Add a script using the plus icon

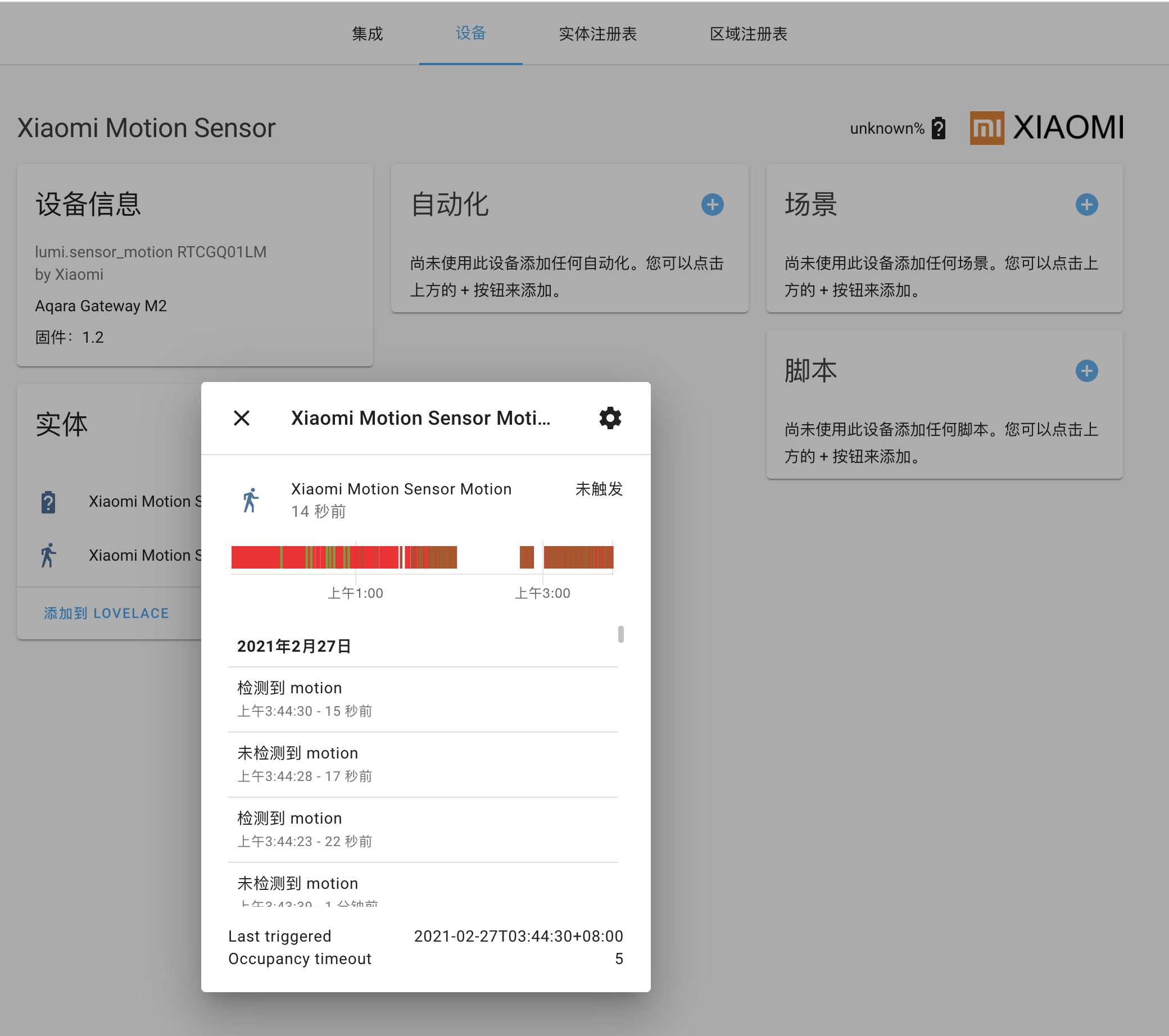pyautogui.click(x=1086, y=371)
